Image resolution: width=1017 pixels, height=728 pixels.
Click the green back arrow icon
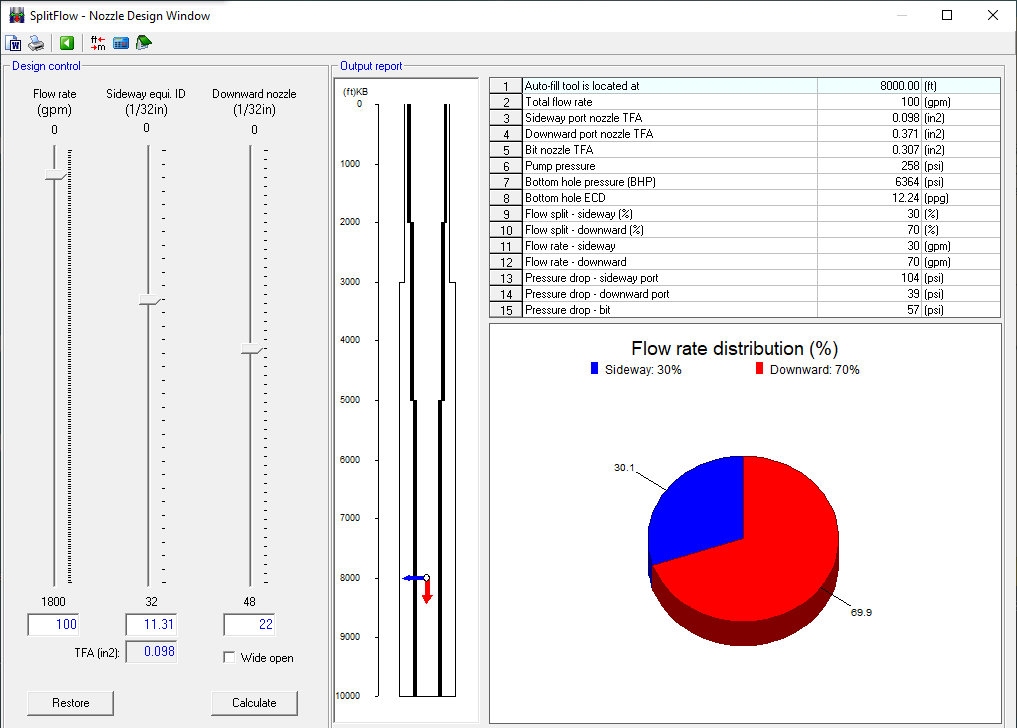67,43
